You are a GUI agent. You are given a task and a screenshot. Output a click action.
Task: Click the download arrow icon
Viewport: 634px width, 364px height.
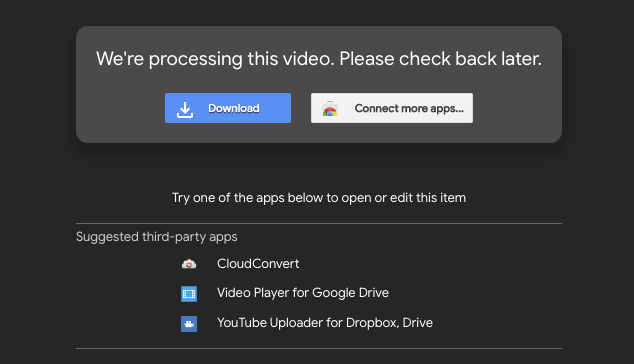(185, 110)
